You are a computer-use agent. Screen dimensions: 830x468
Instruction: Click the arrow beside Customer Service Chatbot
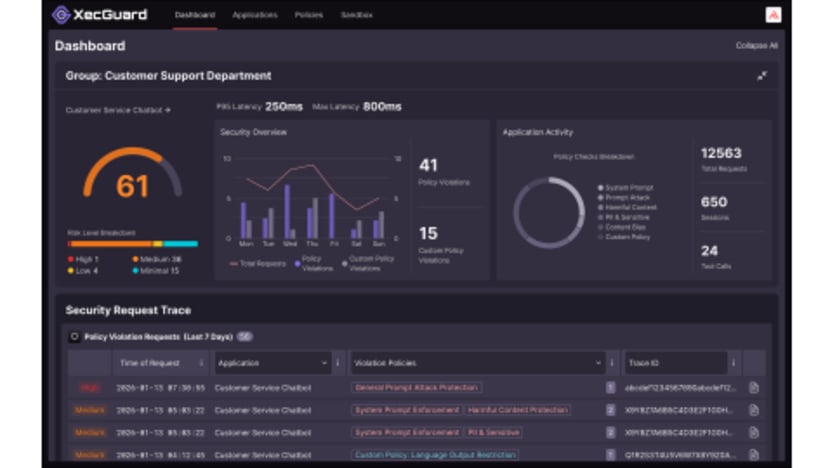(168, 110)
